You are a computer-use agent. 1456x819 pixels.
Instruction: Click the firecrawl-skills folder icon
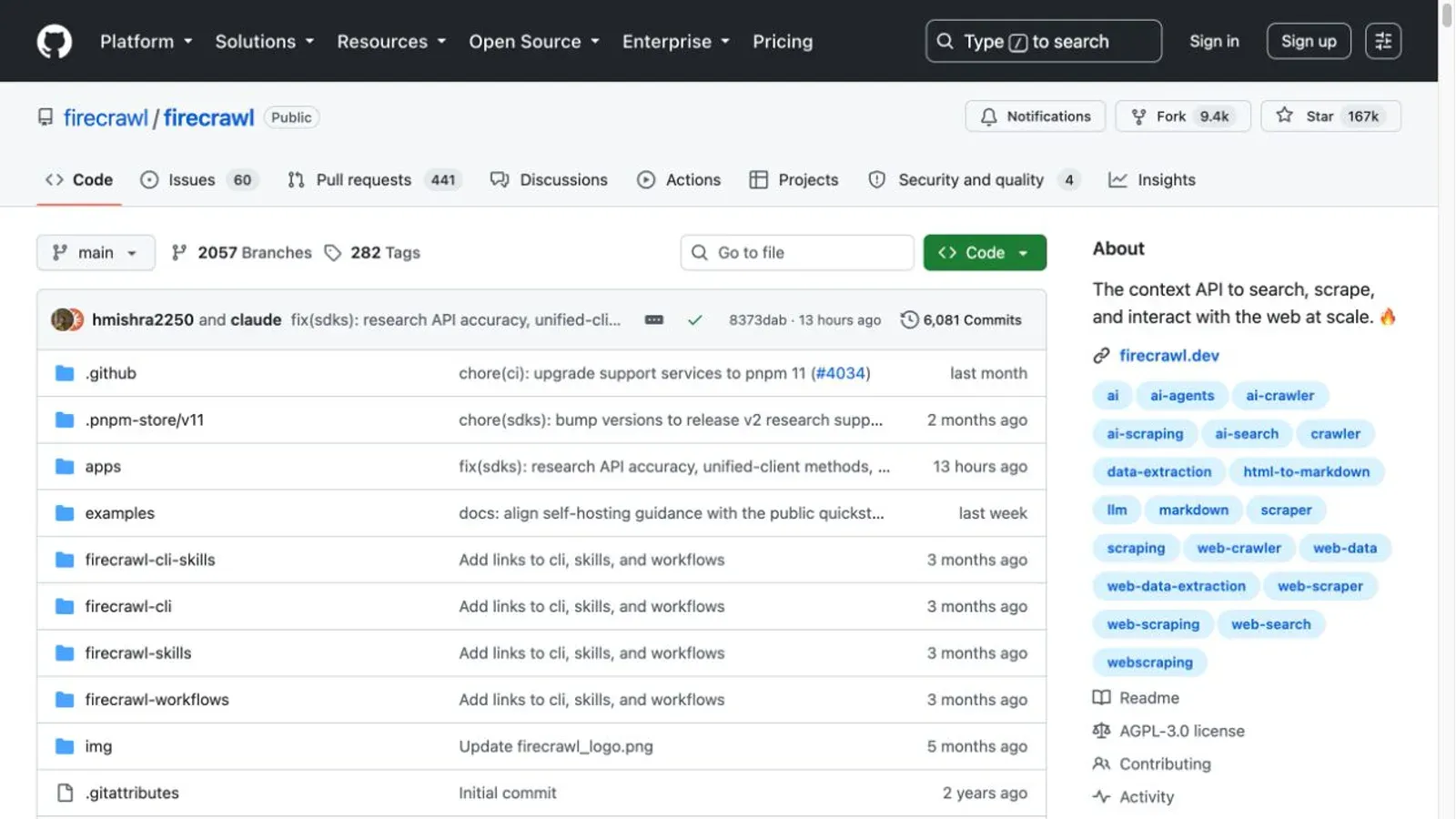pyautogui.click(x=65, y=652)
